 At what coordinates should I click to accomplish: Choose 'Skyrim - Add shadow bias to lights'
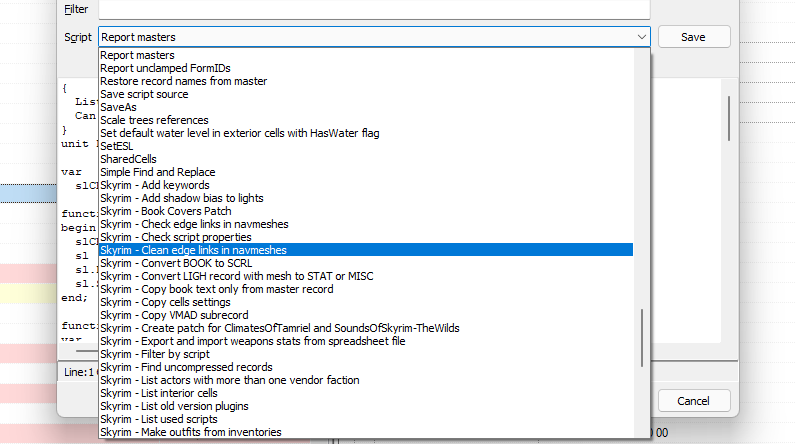pyautogui.click(x=366, y=198)
